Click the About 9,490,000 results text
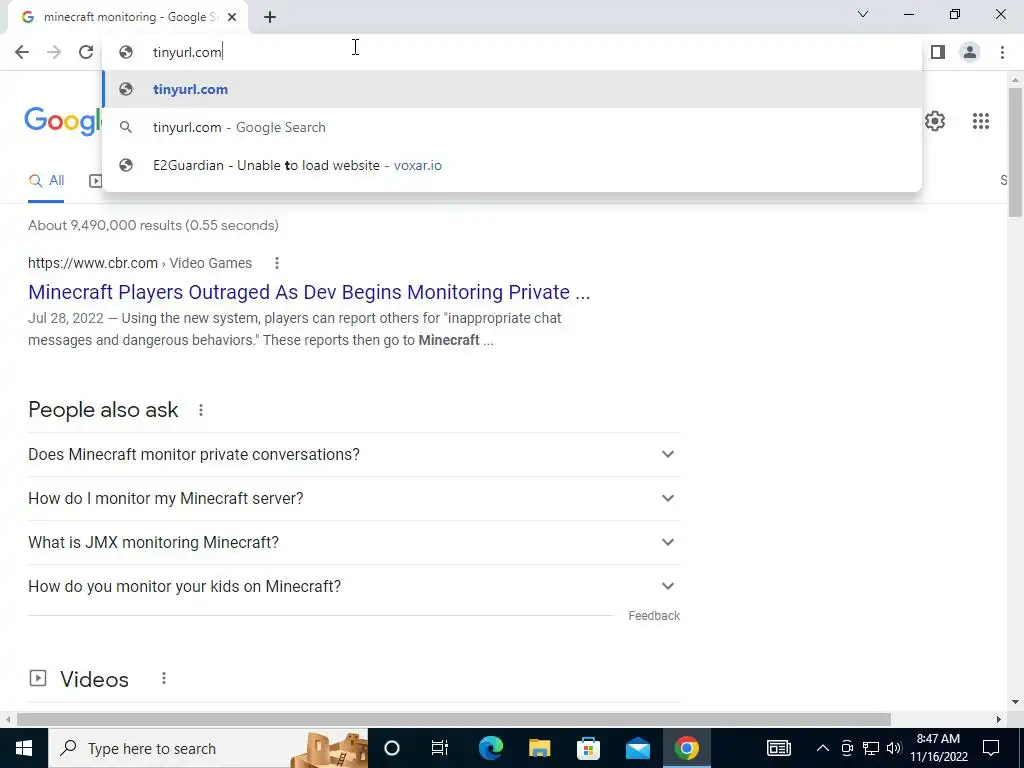The width and height of the screenshot is (1024, 768). tap(153, 225)
